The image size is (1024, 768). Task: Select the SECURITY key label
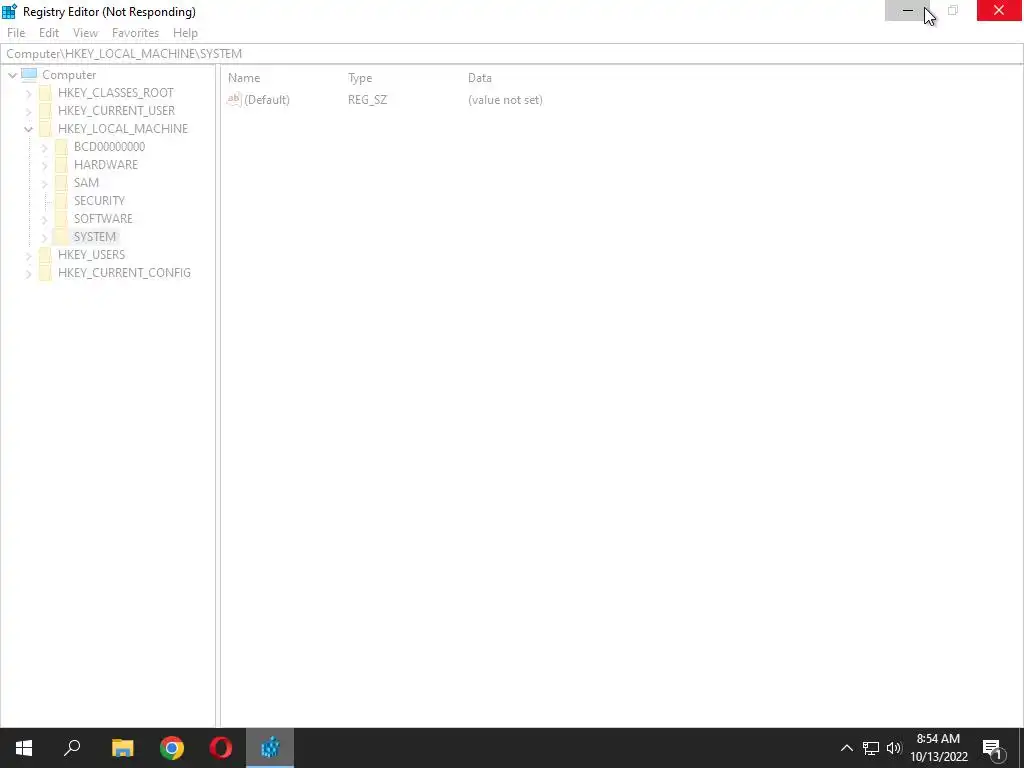pyautogui.click(x=99, y=200)
